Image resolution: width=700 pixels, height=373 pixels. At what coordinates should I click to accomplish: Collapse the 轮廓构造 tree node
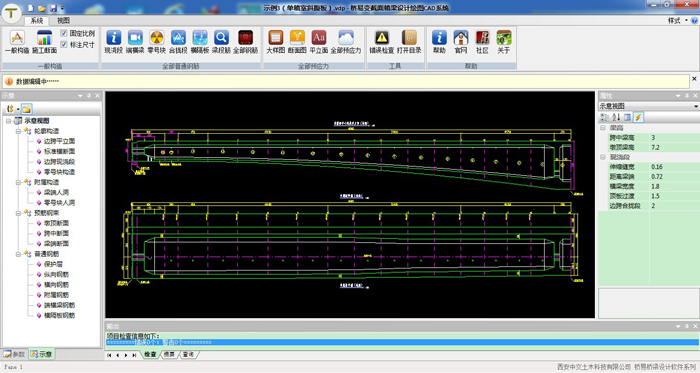click(18, 131)
